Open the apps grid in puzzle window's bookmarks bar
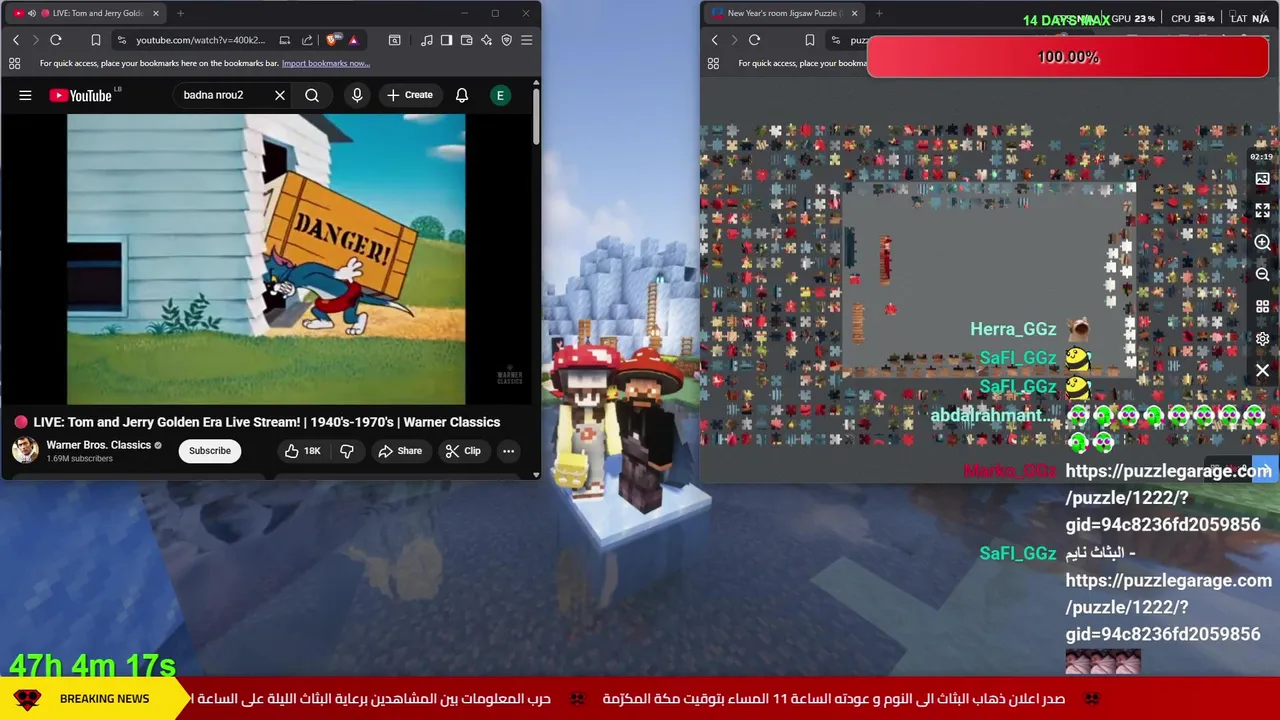Viewport: 1280px width, 720px height. click(713, 63)
